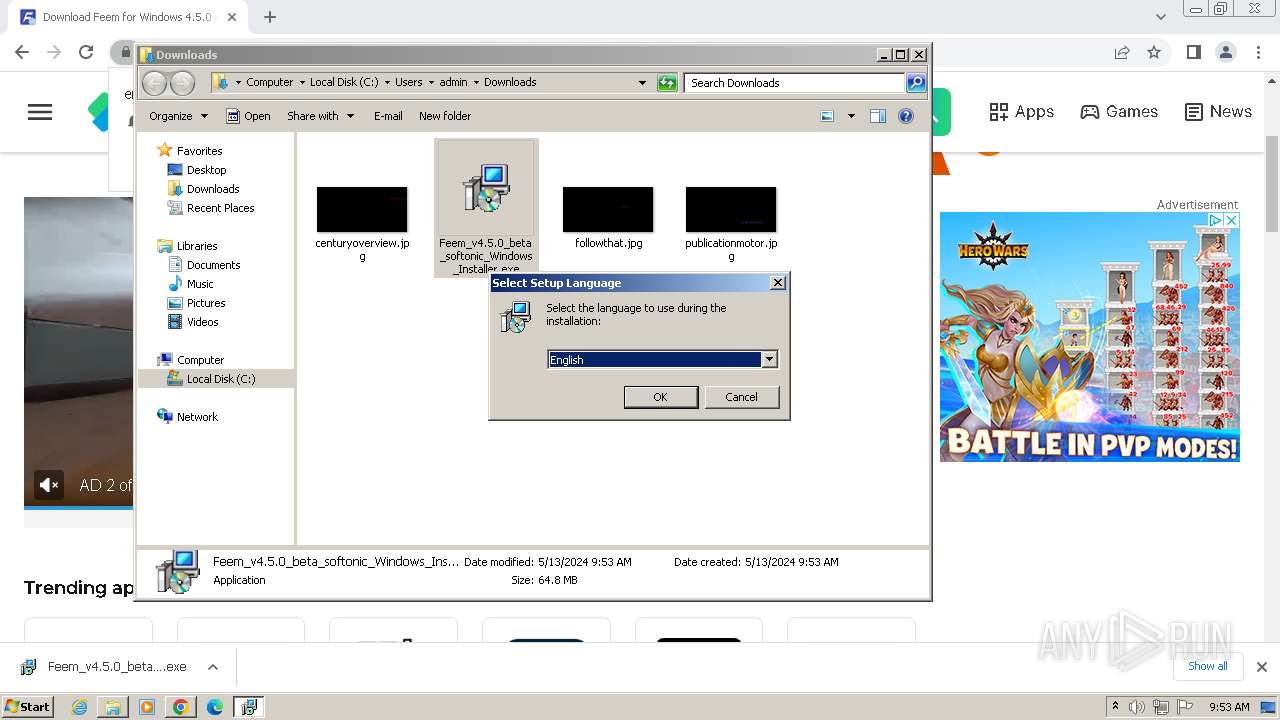Image resolution: width=1280 pixels, height=720 pixels.
Task: Open a new browser tab
Action: (x=270, y=17)
